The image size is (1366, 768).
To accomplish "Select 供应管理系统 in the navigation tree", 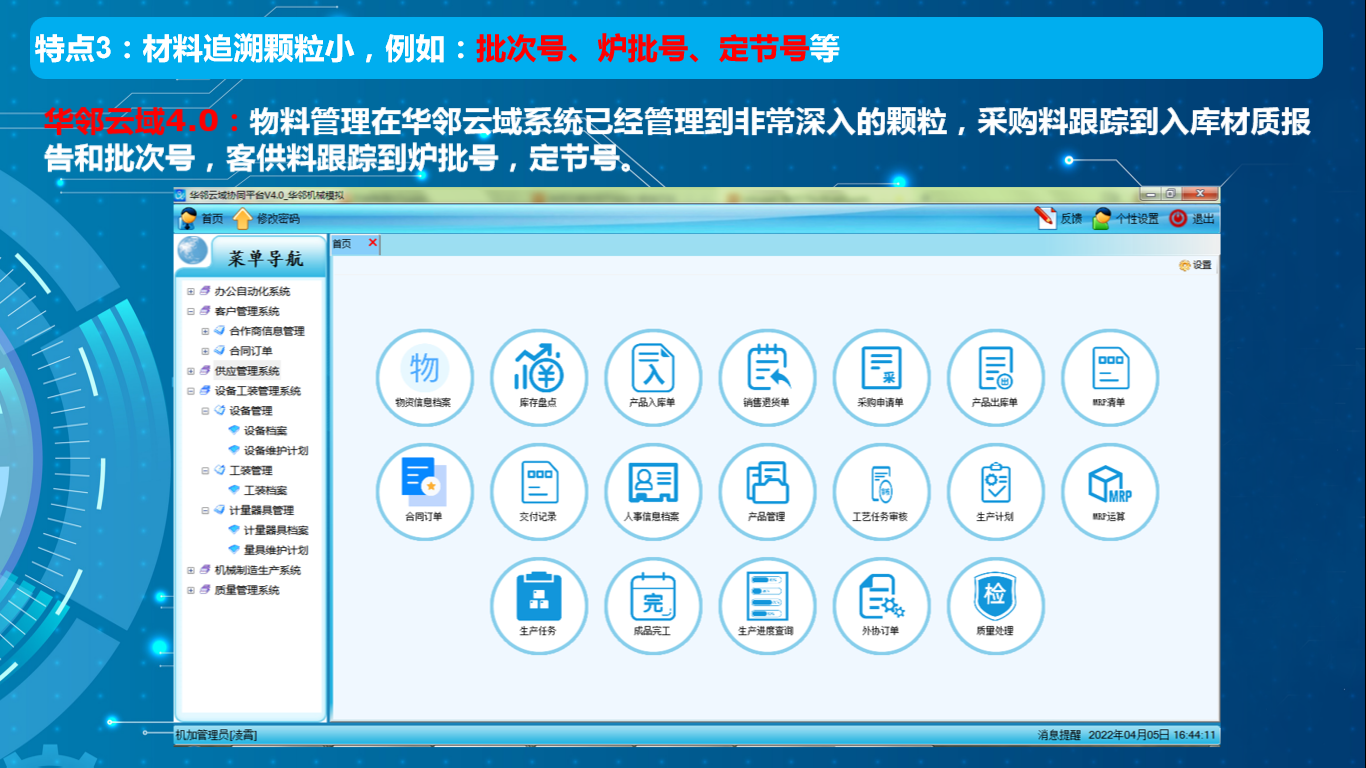I will click(247, 371).
